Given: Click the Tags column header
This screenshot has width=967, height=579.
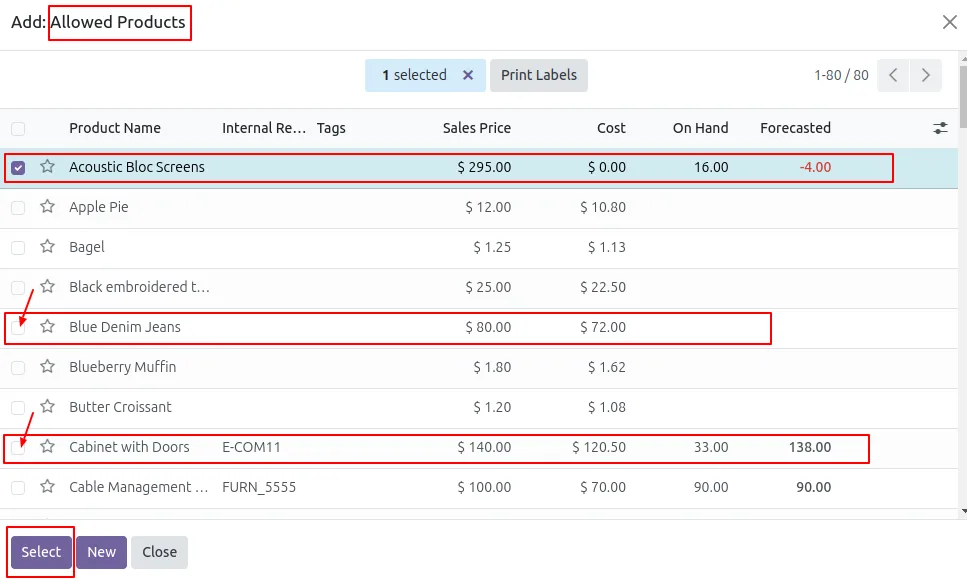Looking at the screenshot, I should (331, 128).
